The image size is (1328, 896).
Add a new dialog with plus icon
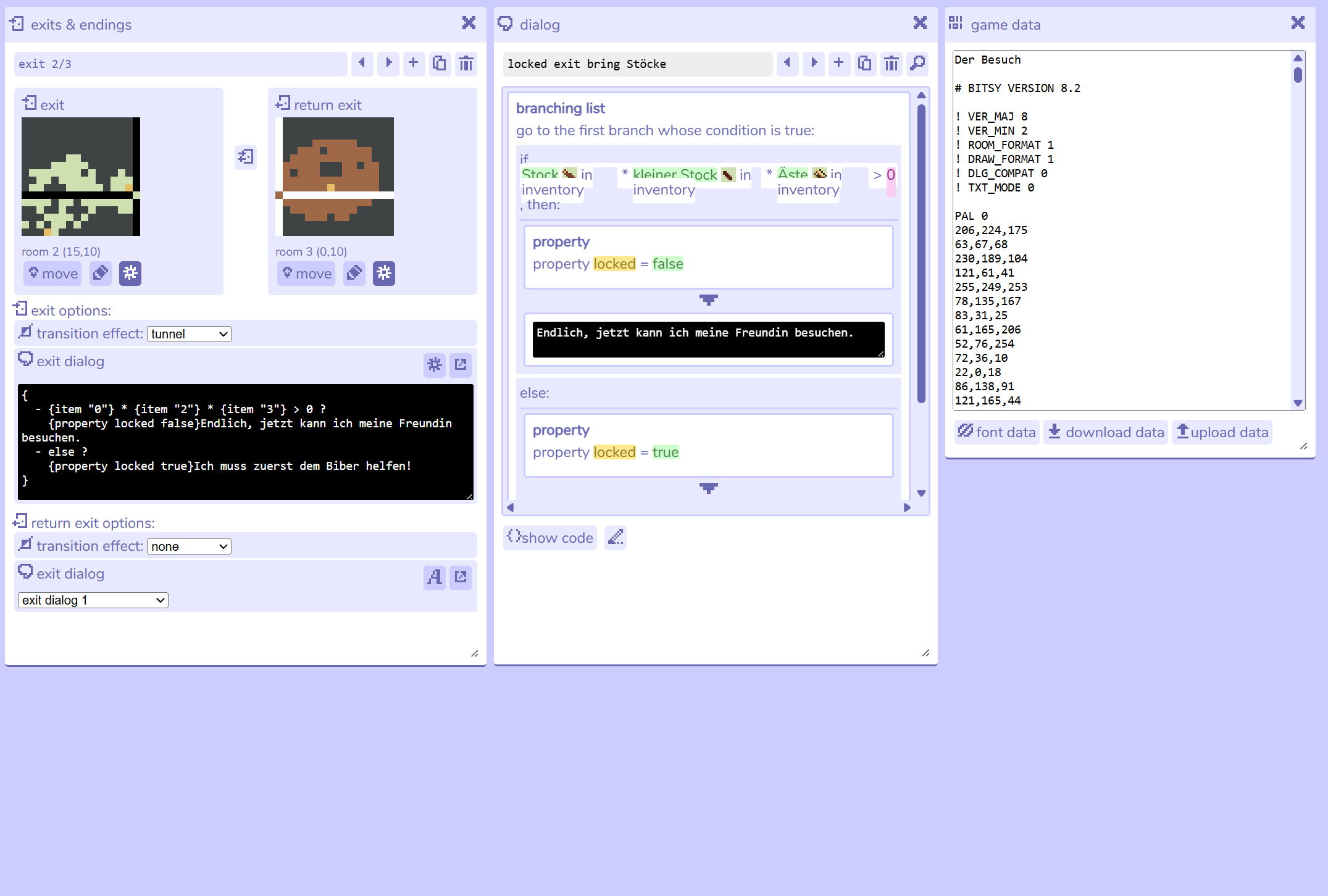point(839,64)
